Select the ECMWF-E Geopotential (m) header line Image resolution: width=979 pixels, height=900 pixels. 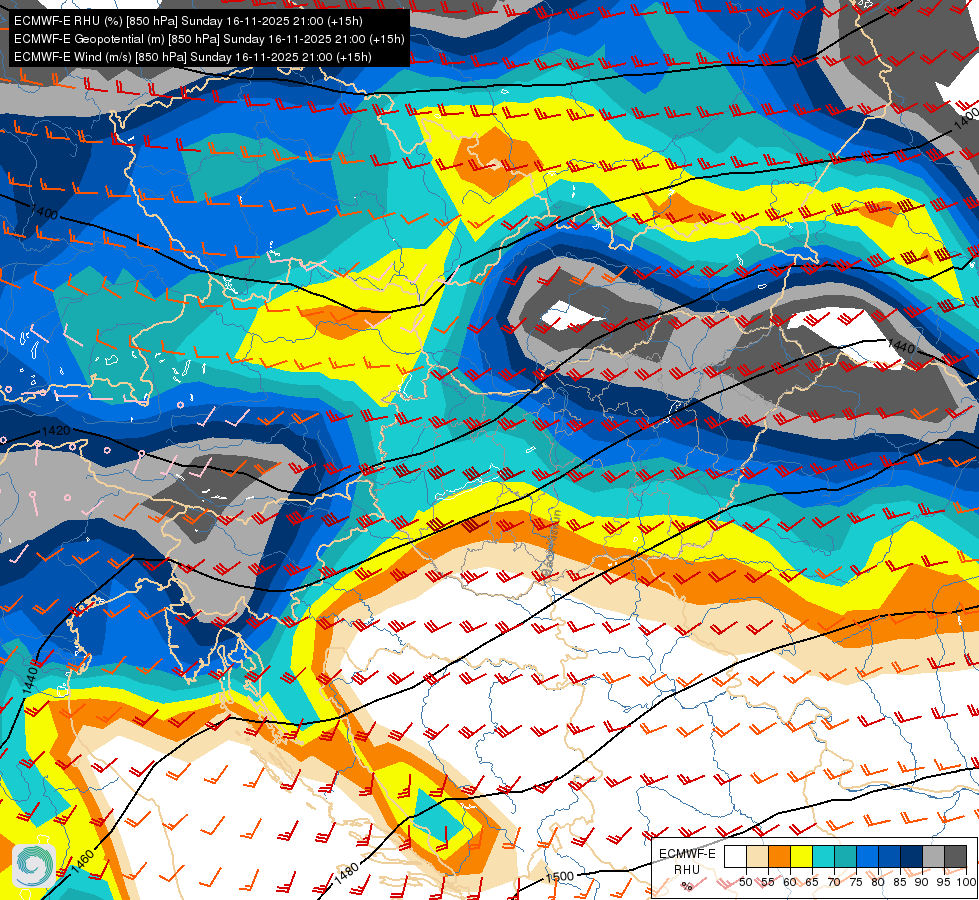[x=209, y=39]
